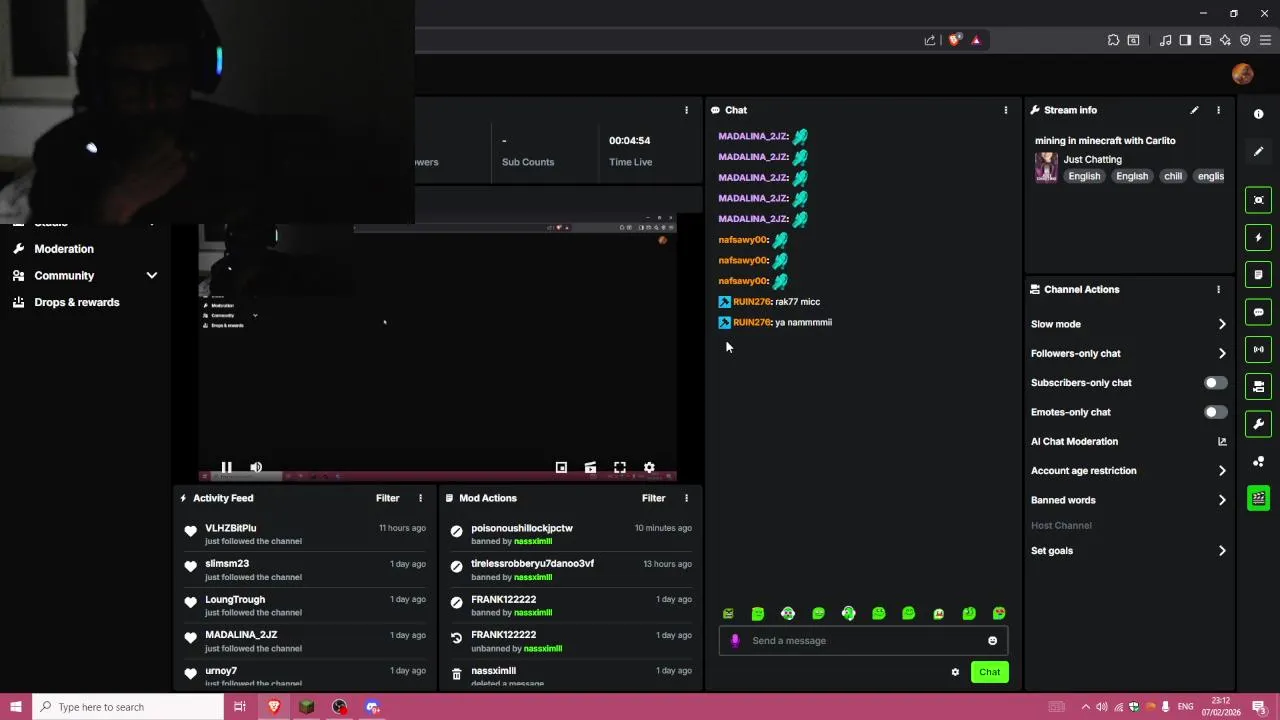Image resolution: width=1280 pixels, height=720 pixels.
Task: Open Activity Feed Filter dropdown
Action: [387, 498]
